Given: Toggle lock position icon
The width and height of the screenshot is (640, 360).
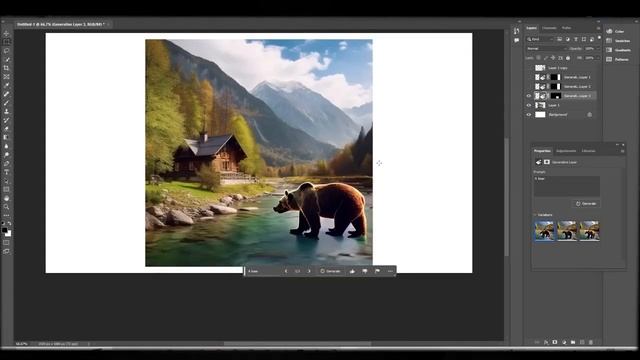Looking at the screenshot, I should coord(553,58).
